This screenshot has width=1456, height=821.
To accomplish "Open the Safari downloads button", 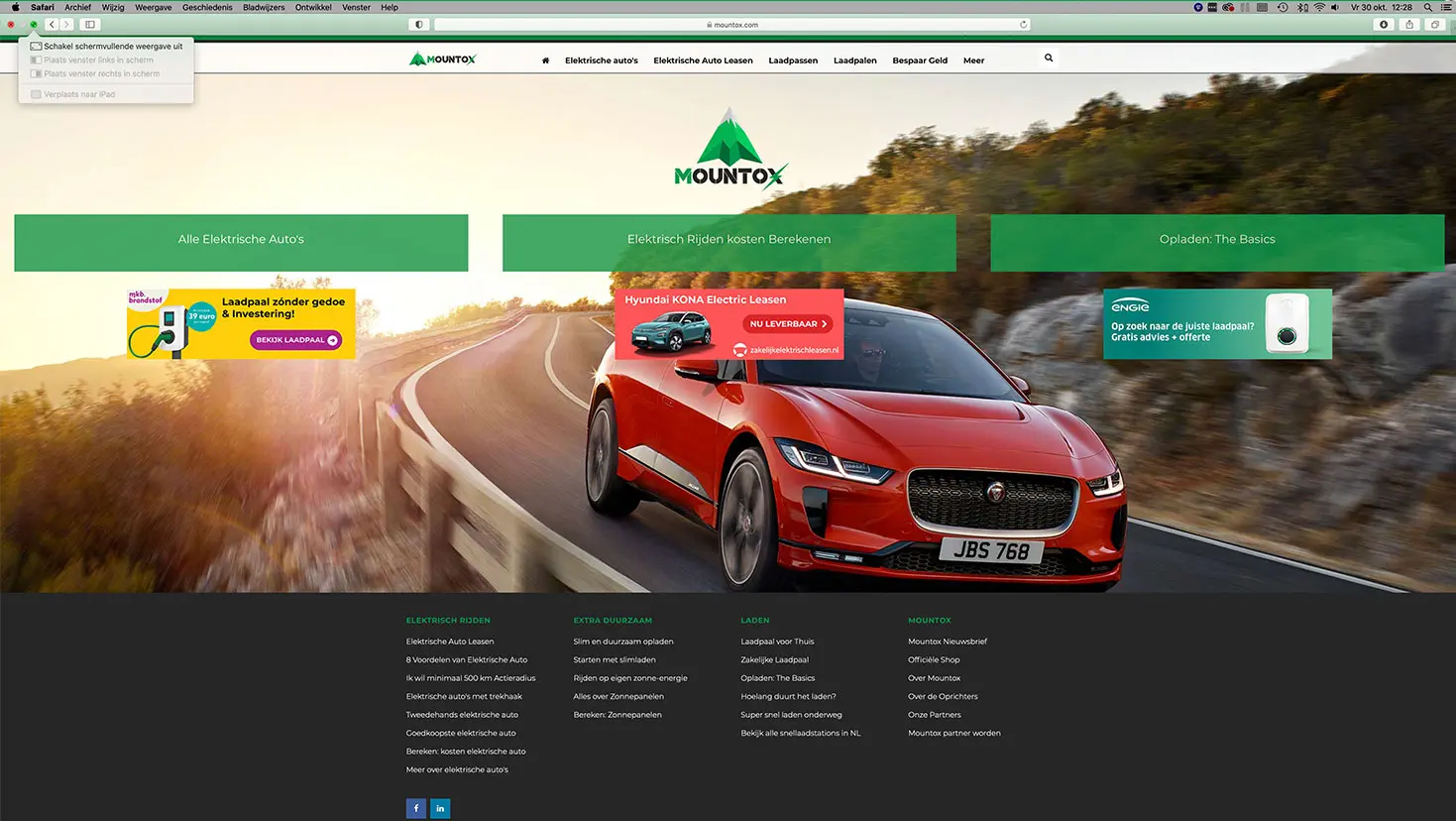I will (x=1384, y=24).
